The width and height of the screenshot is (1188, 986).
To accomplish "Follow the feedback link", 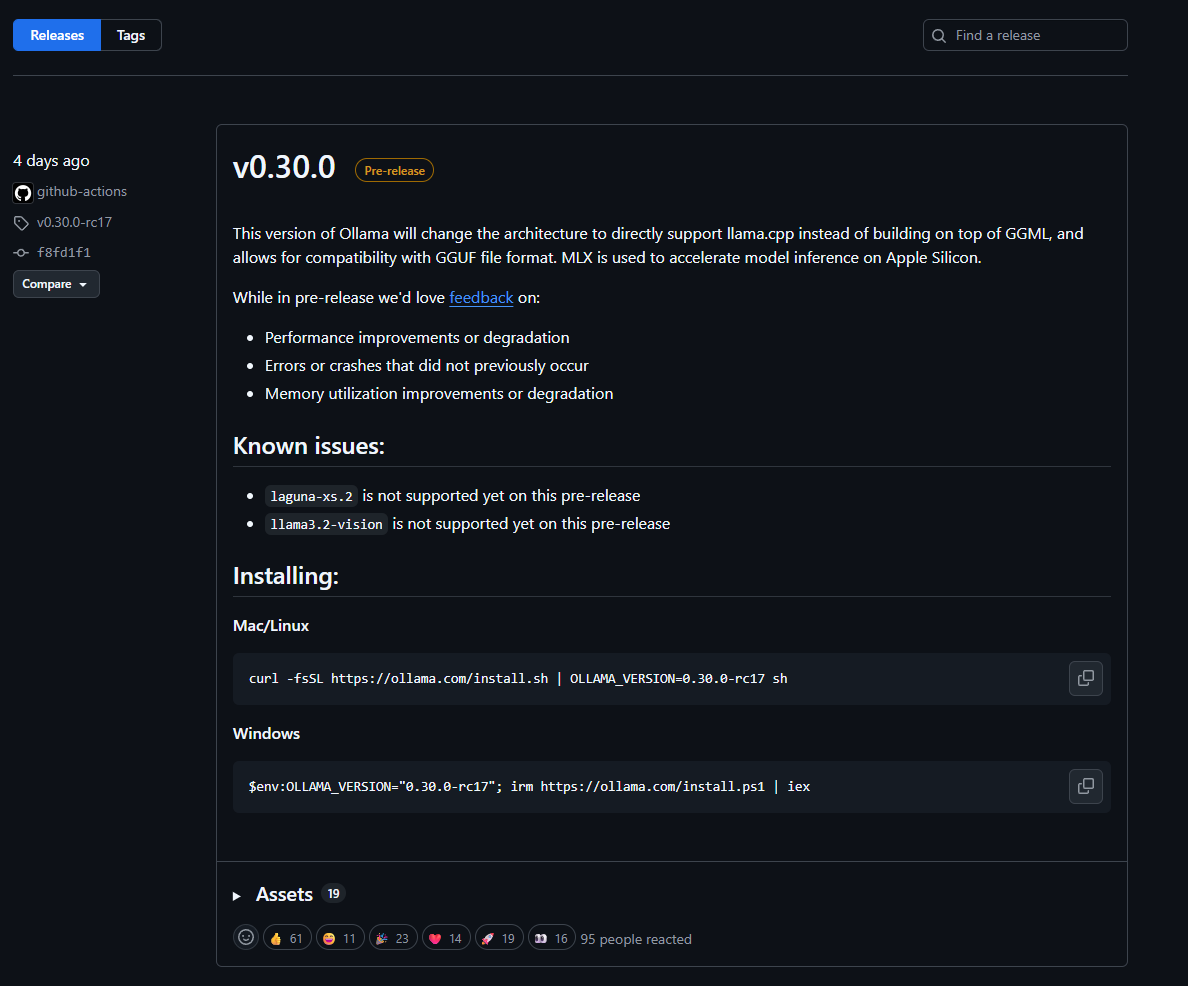I will pyautogui.click(x=481, y=298).
